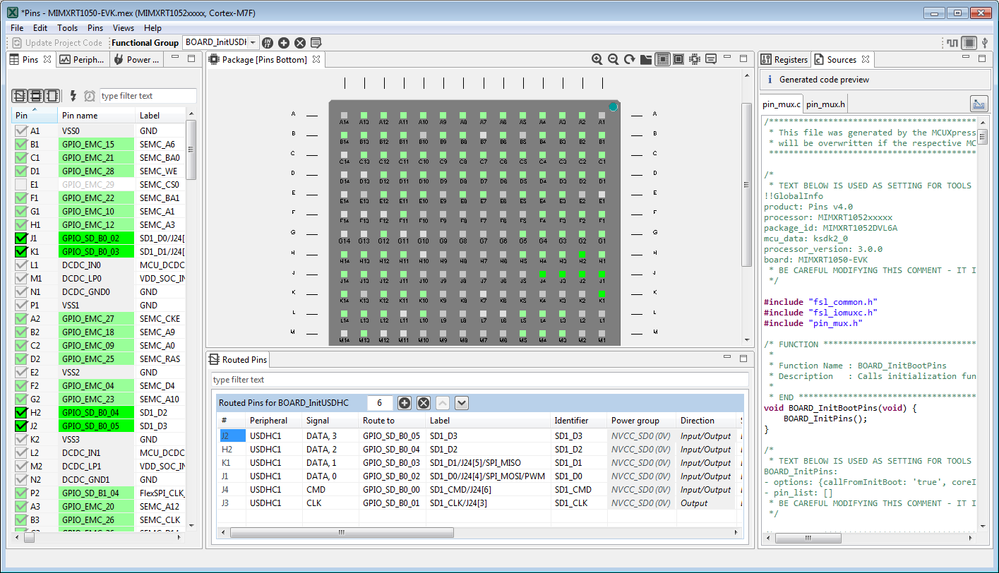The width and height of the screenshot is (999, 573).
Task: Switch to the Registers tab
Action: [x=784, y=60]
